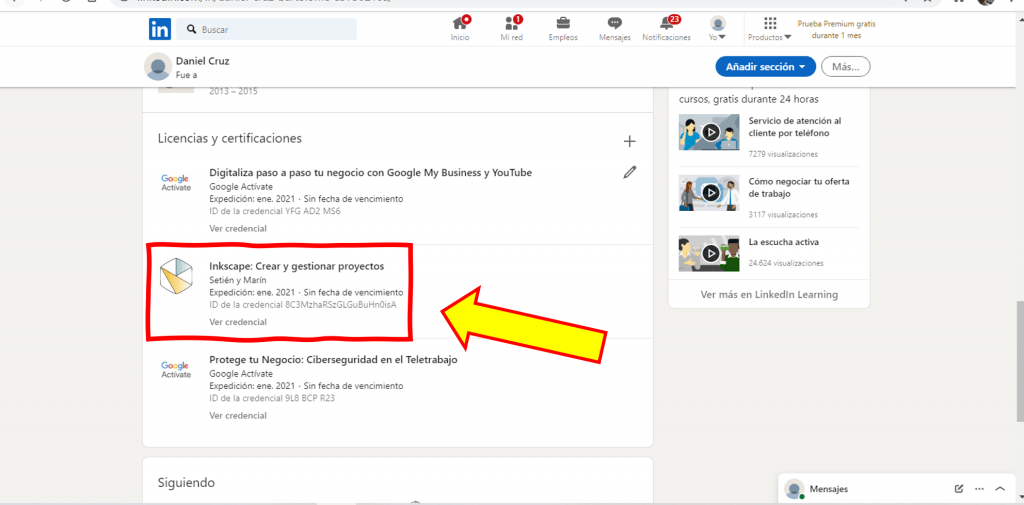The height and width of the screenshot is (505, 1024).
Task: Open the Yo profile menu
Action: click(718, 29)
